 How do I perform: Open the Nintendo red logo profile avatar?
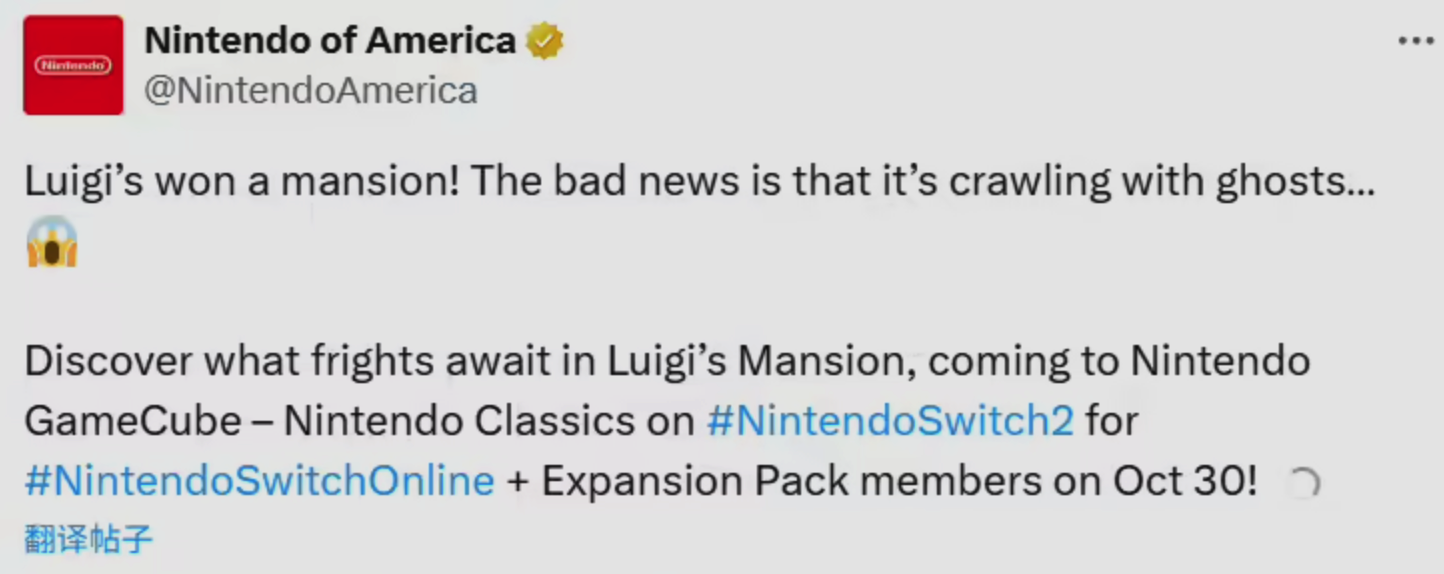[x=73, y=65]
